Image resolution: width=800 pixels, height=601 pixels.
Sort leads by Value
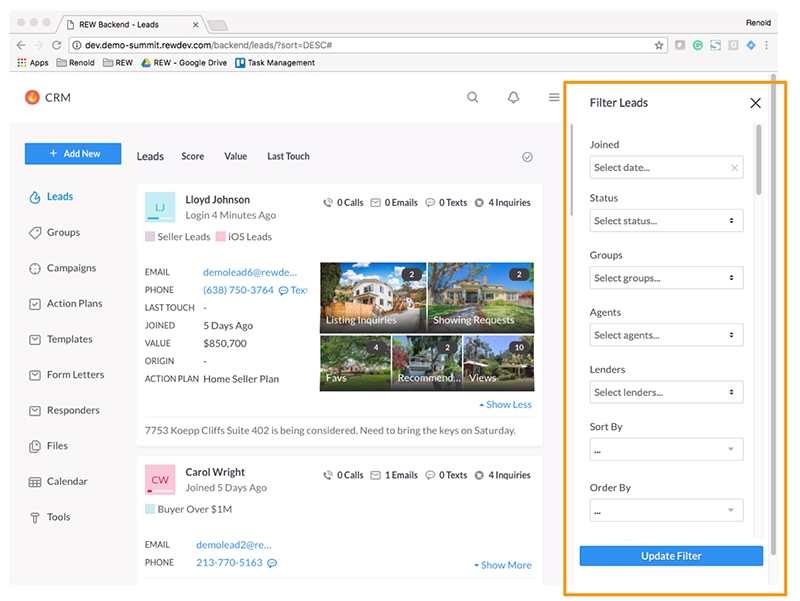coord(236,156)
